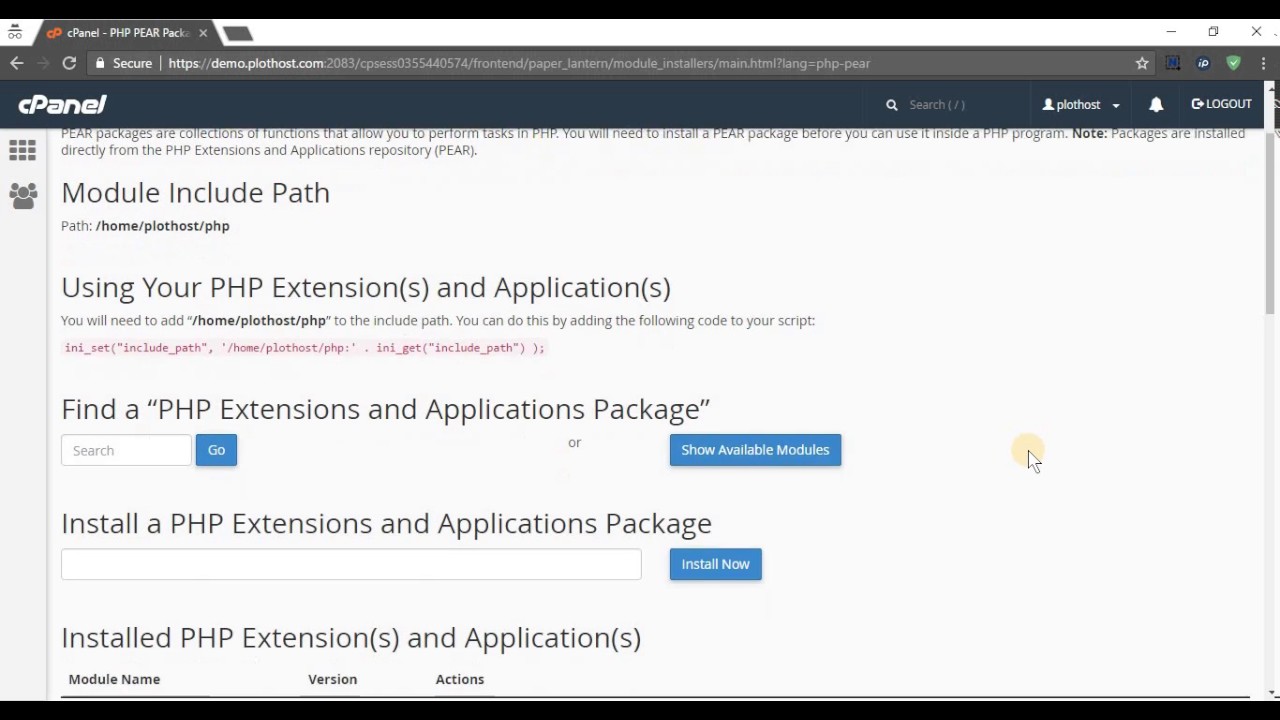Focus the package Search input field
The width and height of the screenshot is (1280, 720).
126,450
